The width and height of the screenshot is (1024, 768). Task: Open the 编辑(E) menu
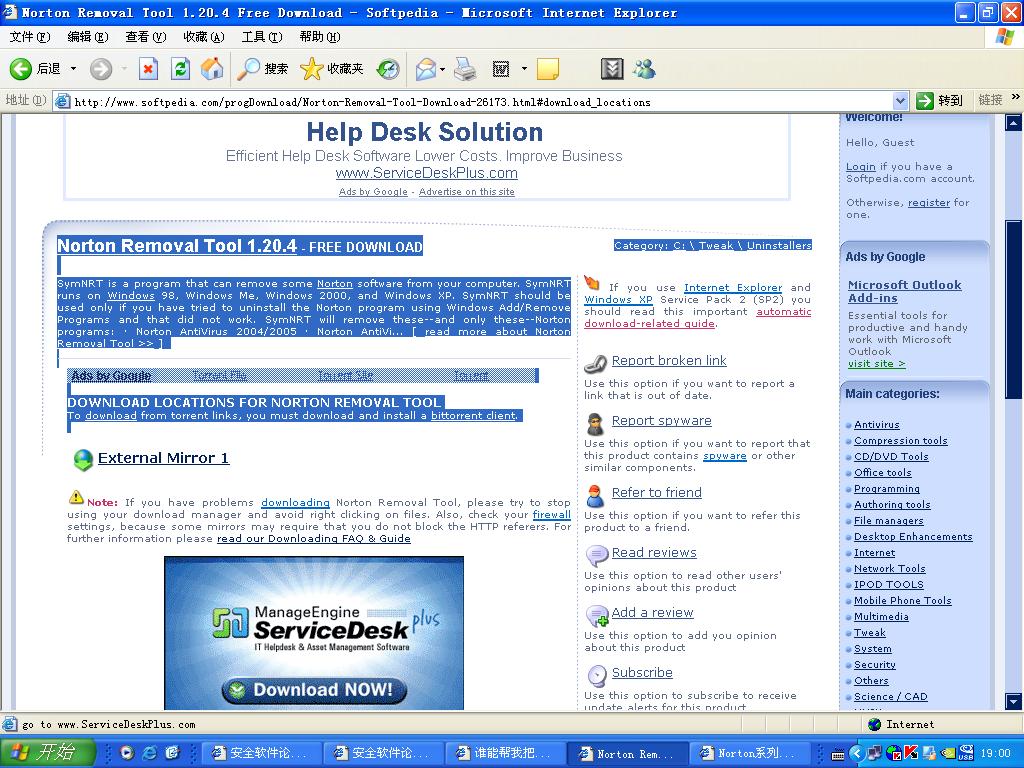88,37
